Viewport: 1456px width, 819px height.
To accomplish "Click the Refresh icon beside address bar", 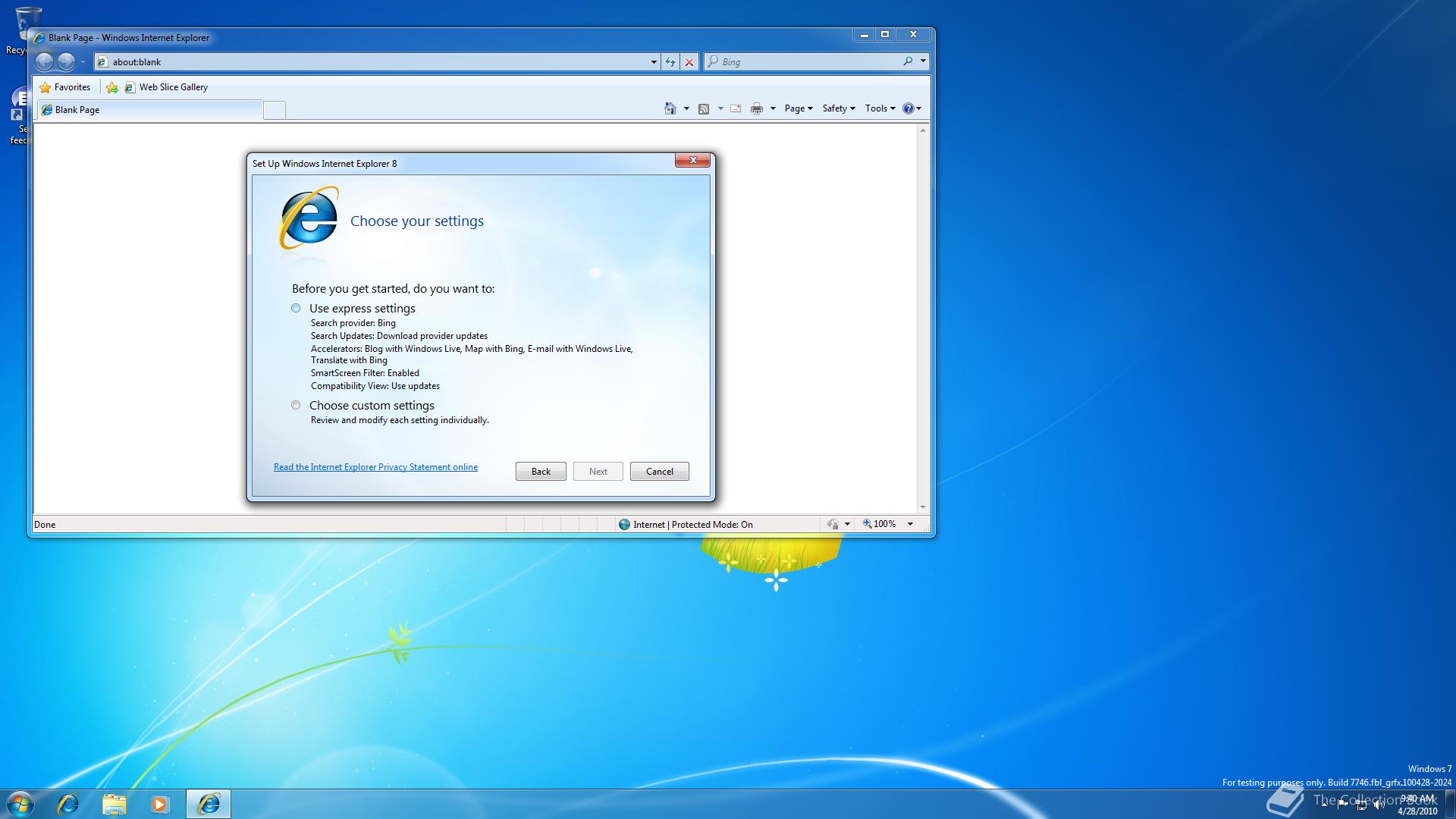I will click(x=670, y=62).
